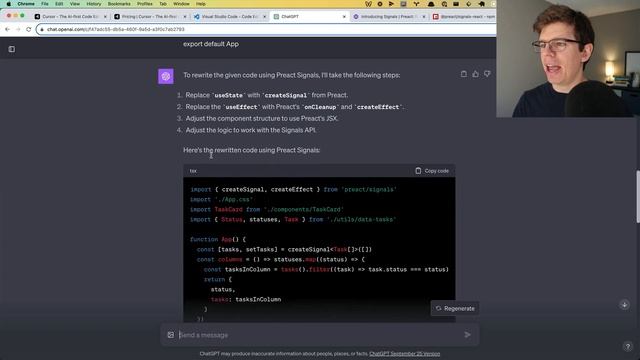Close the ChatGPT tab

coord(344,17)
